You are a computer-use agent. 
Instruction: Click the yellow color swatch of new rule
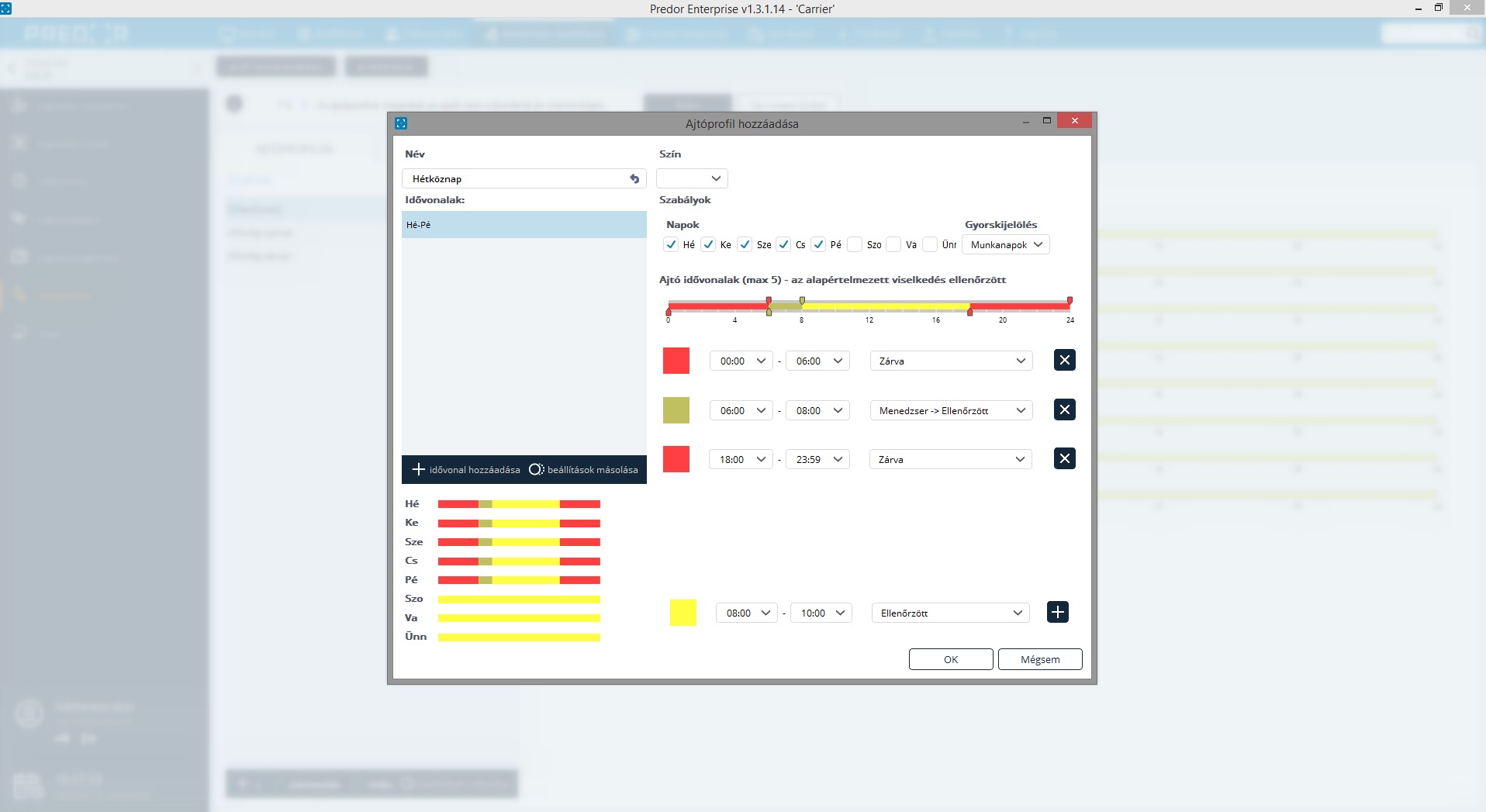[x=683, y=613]
